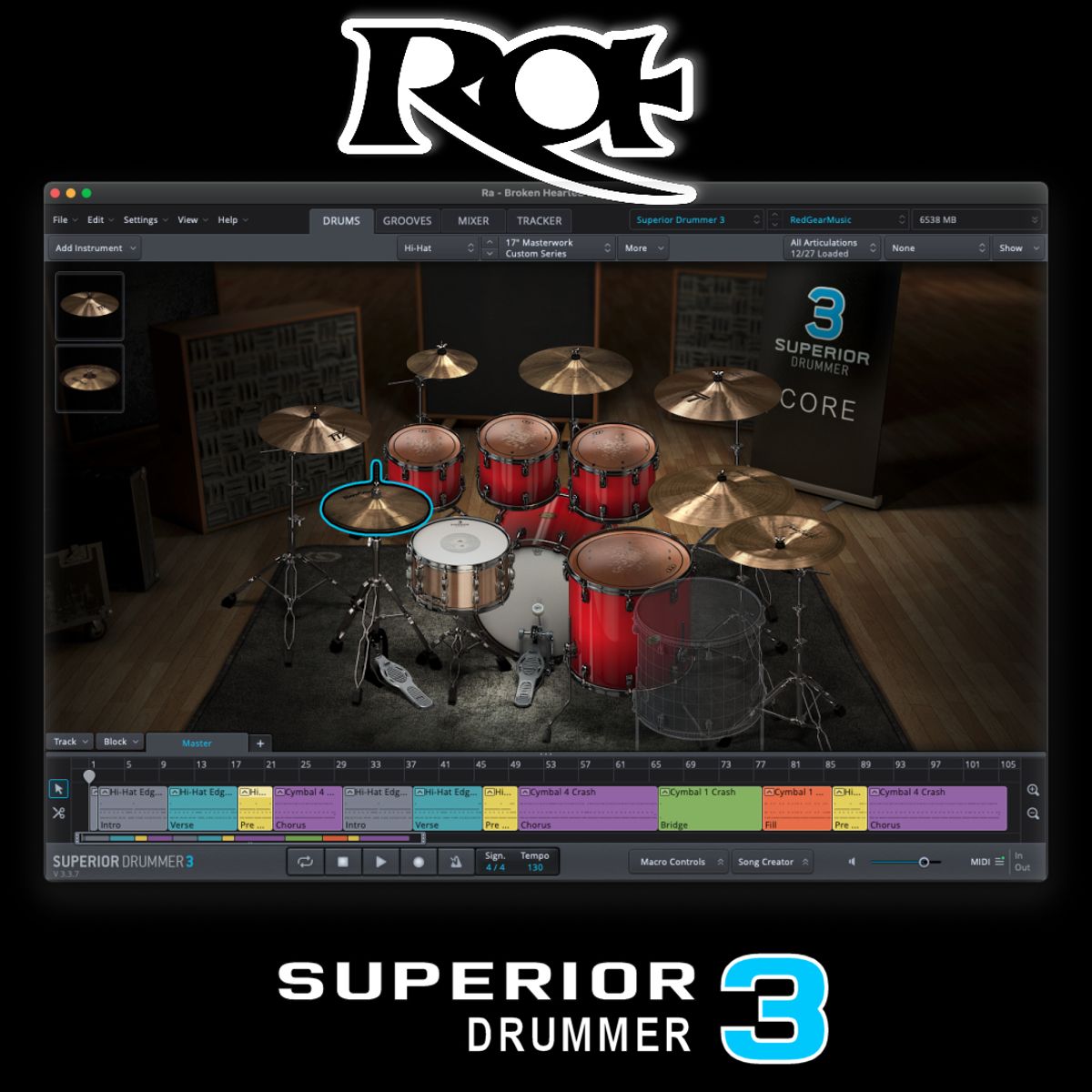Screen dimensions: 1092x1092
Task: Zoom out on the timeline
Action: [x=1033, y=814]
